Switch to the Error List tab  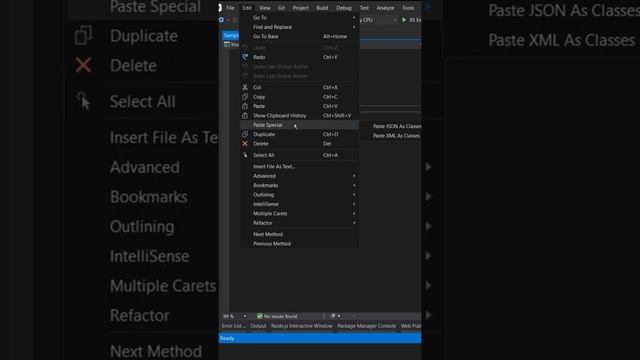pyautogui.click(x=233, y=326)
